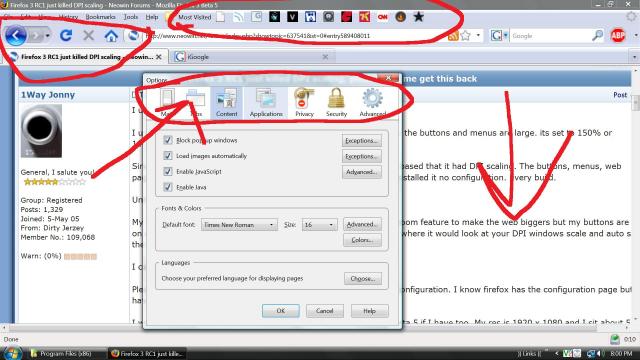Click the Colors button
This screenshot has width=640, height=360.
tap(362, 240)
